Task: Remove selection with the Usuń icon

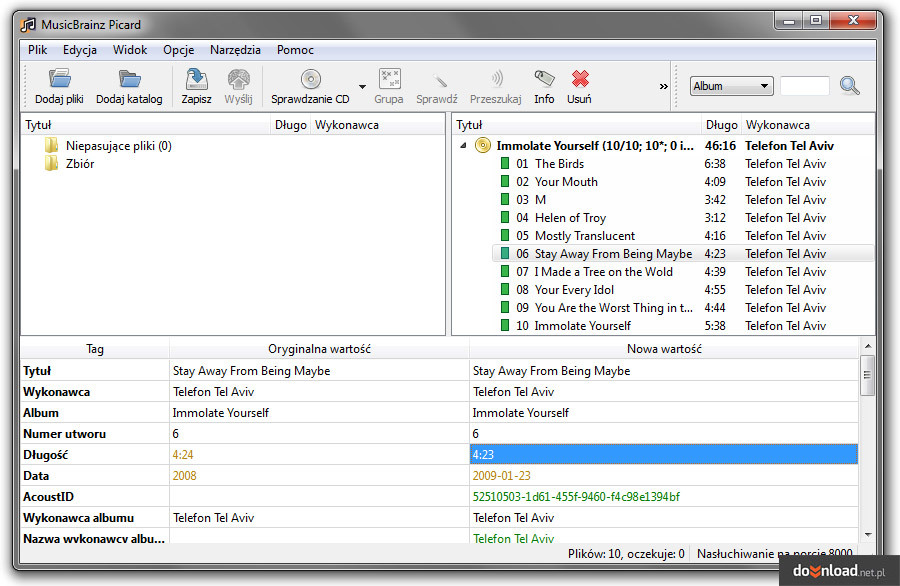Action: [580, 79]
